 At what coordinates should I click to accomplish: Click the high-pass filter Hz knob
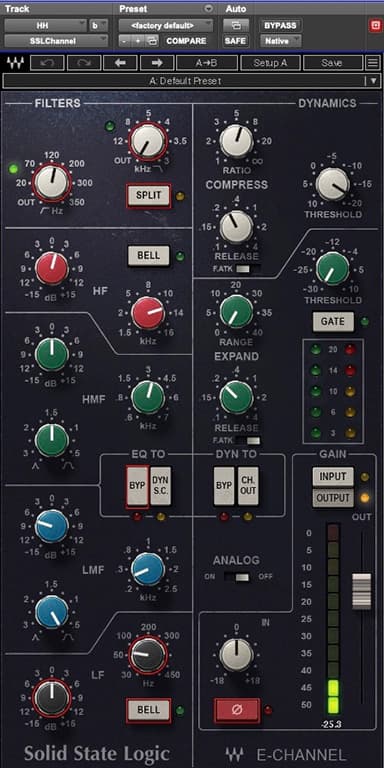[x=52, y=182]
